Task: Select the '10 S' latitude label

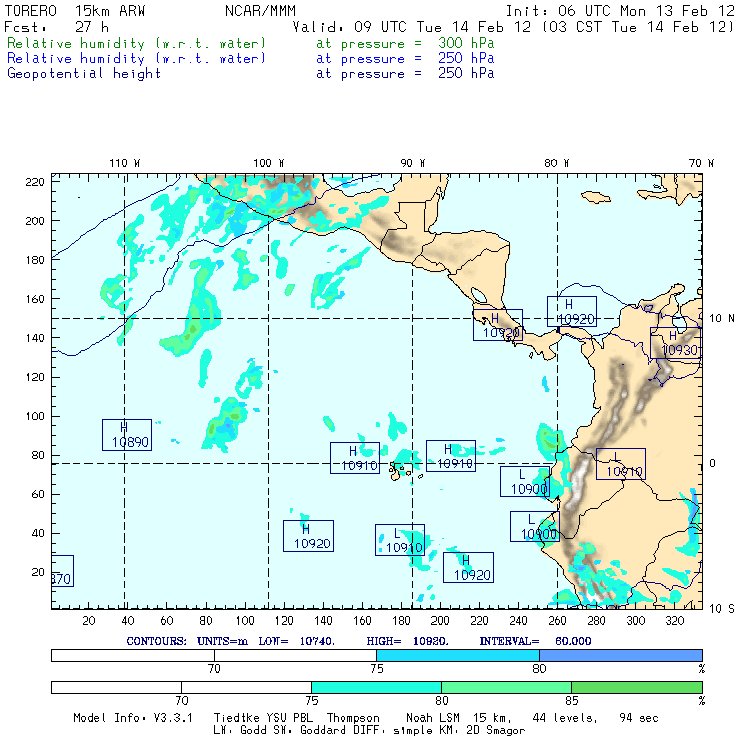Action: [722, 608]
